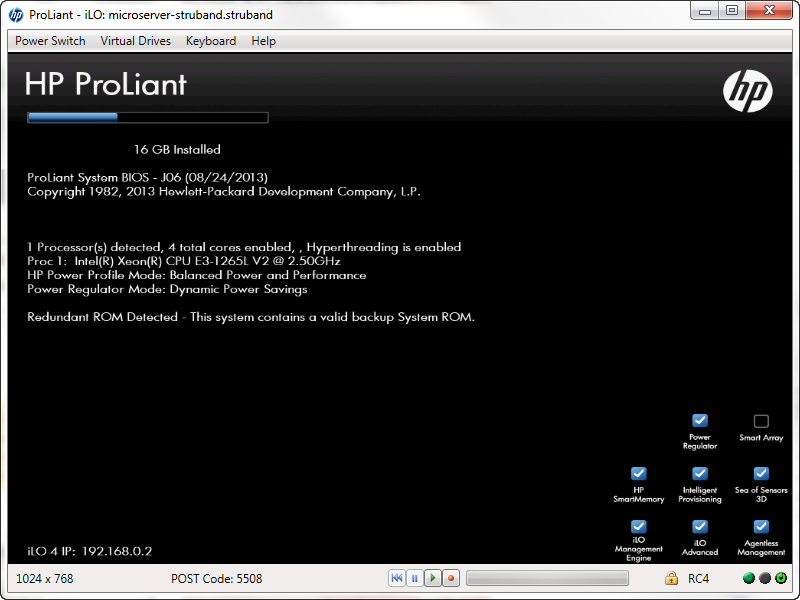Open the Keyboard menu
The image size is (800, 600).
[x=211, y=41]
